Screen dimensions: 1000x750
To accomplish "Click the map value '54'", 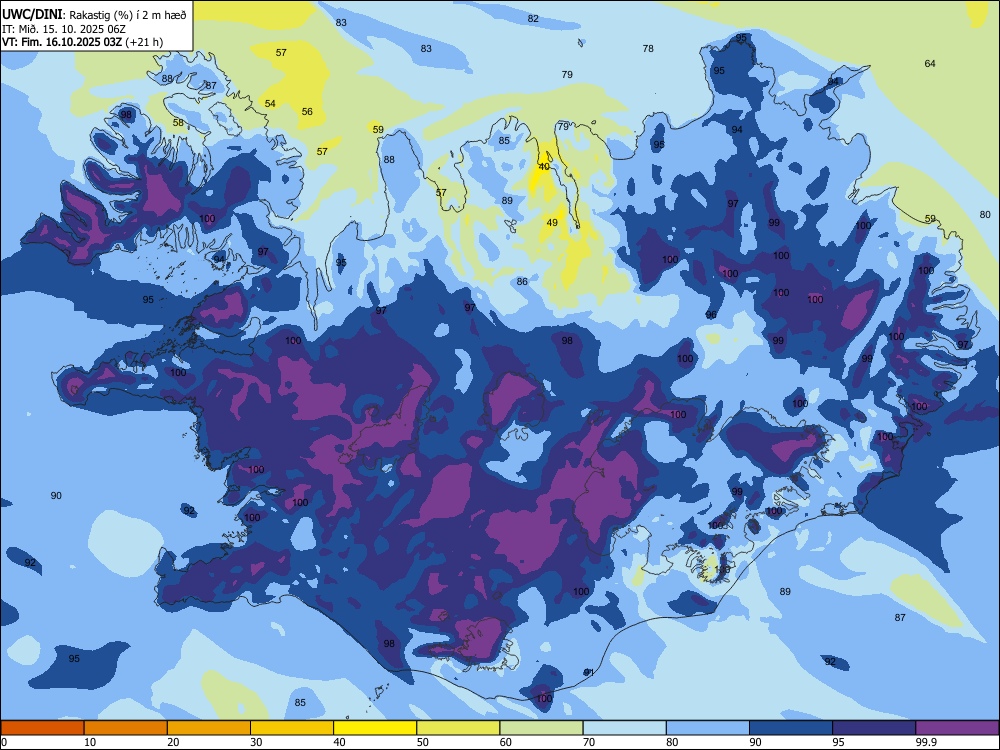I will (x=270, y=103).
